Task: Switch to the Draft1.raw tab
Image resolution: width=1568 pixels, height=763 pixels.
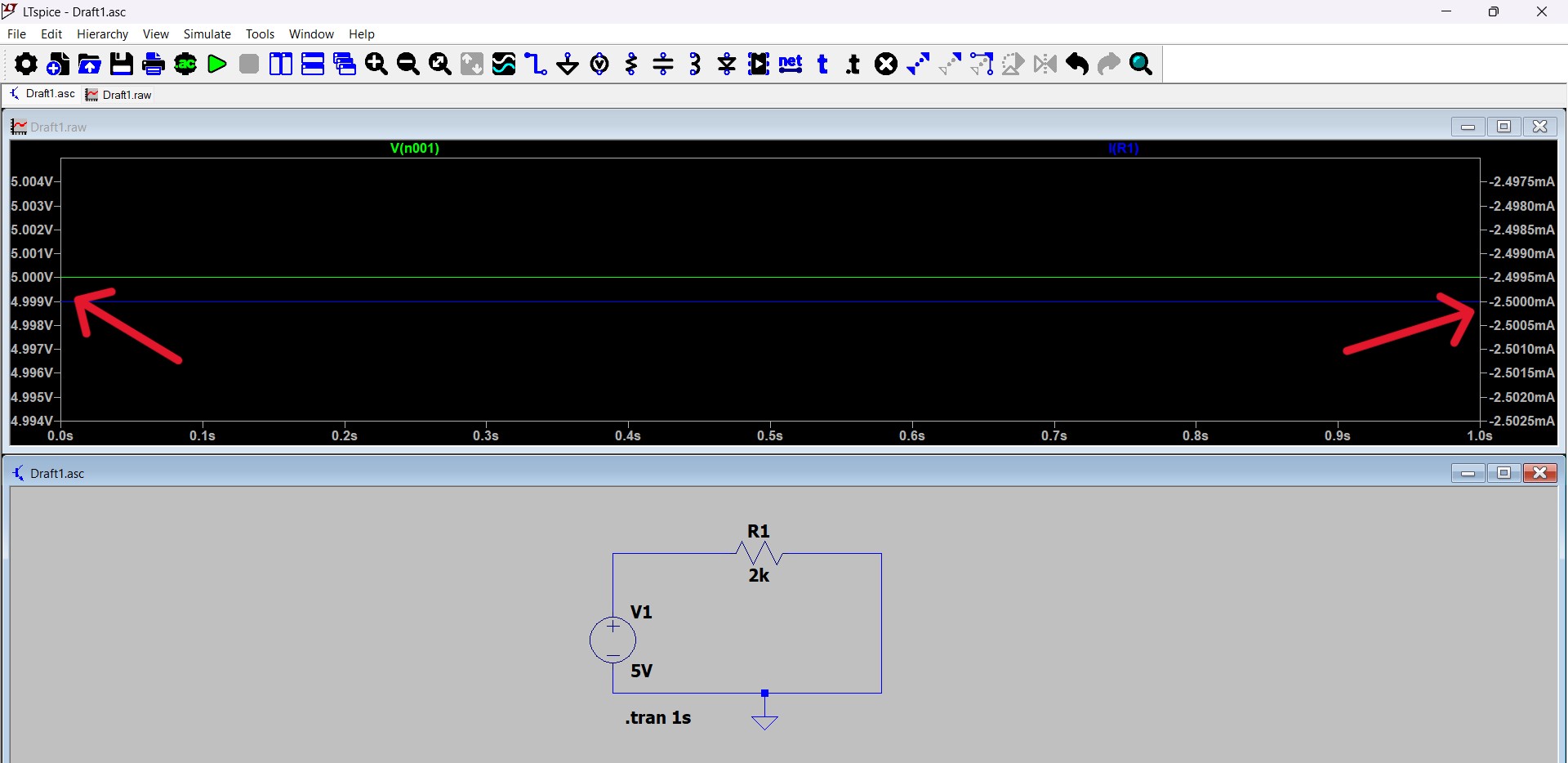Action: (119, 95)
